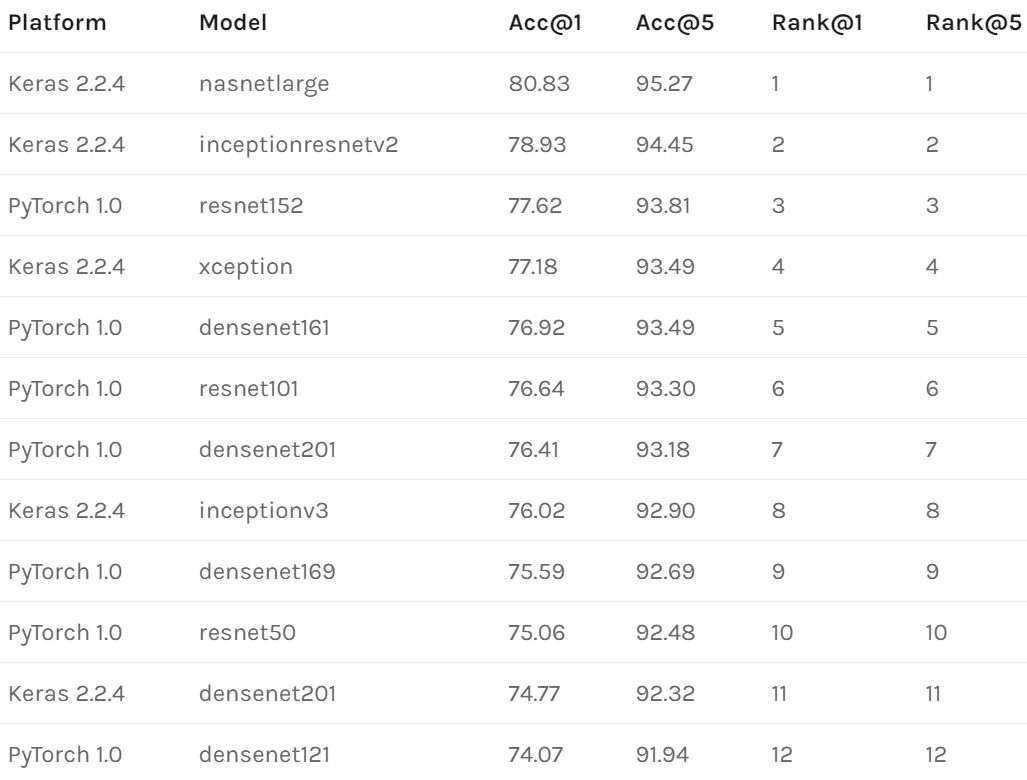The width and height of the screenshot is (1027, 780).
Task: Click the Acc@1 column header
Action: pyautogui.click(x=539, y=23)
